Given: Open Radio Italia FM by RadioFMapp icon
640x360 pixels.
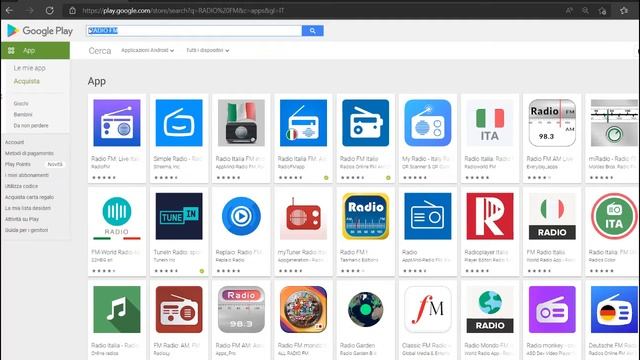Looking at the screenshot, I should 303,122.
